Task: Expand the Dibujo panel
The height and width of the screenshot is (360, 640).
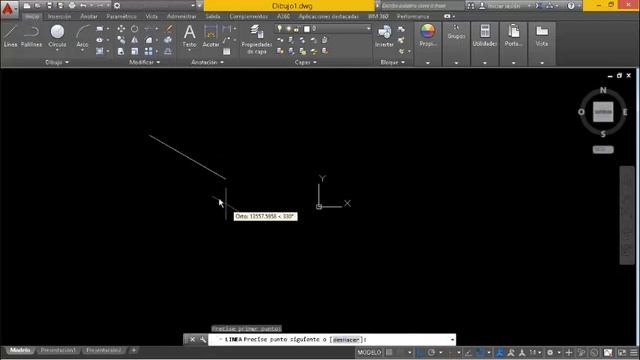Action: tap(57, 62)
